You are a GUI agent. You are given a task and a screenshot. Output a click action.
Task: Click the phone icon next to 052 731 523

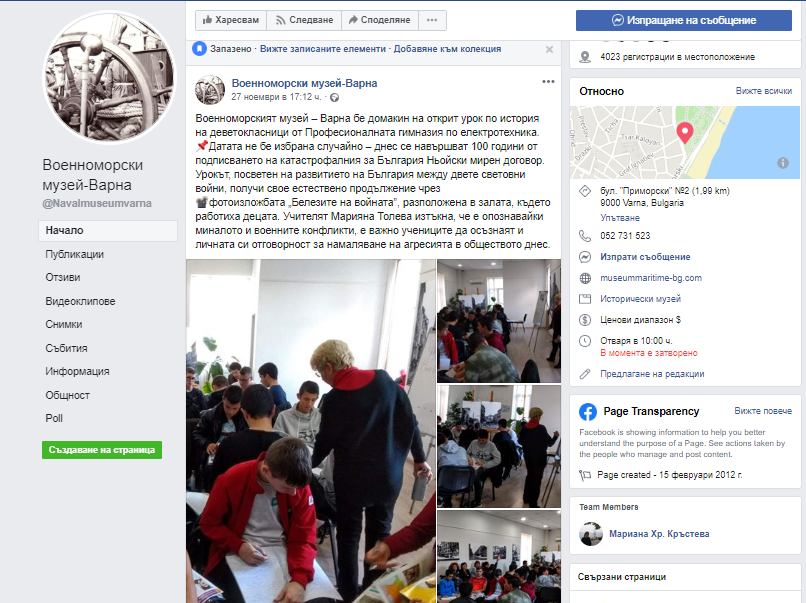[585, 236]
